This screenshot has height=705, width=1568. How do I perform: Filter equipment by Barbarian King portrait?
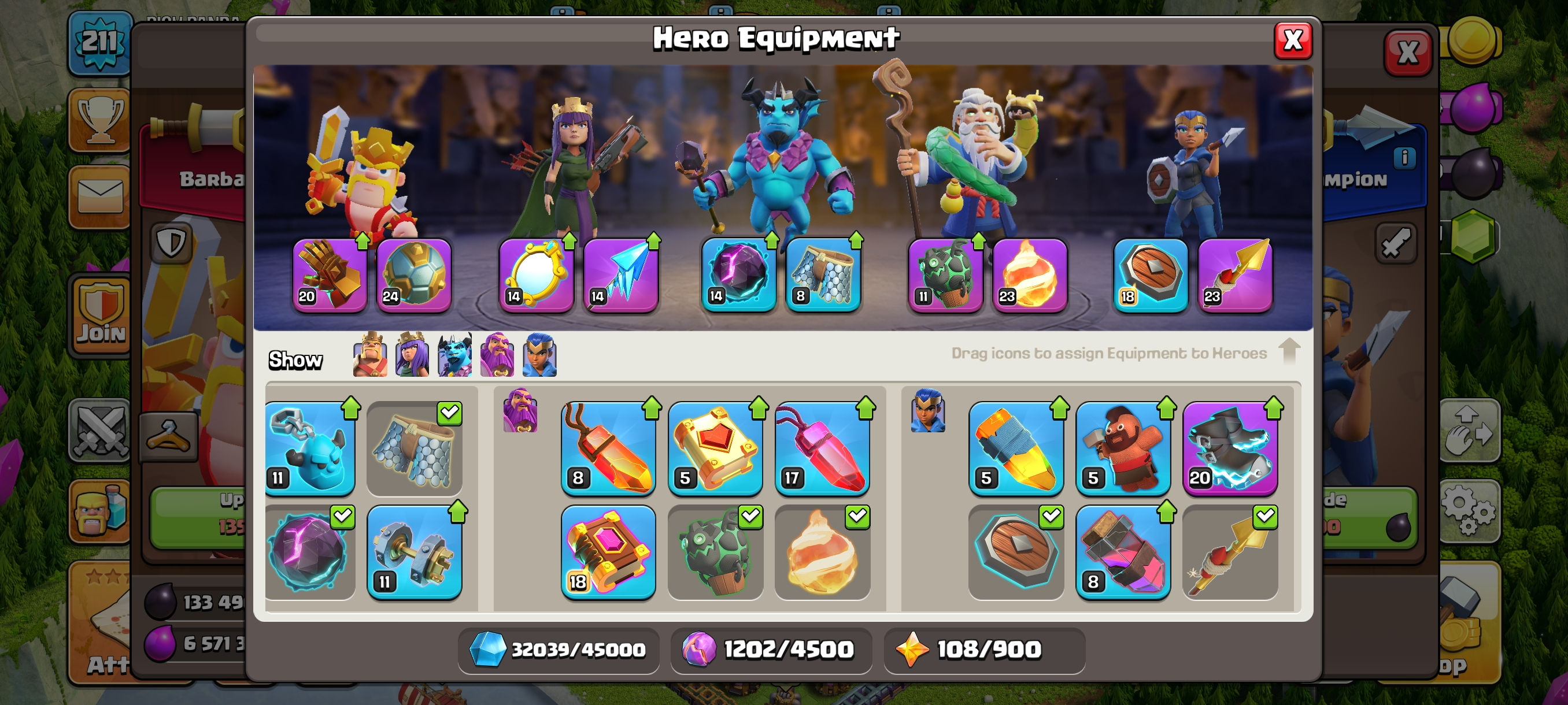pyautogui.click(x=370, y=355)
